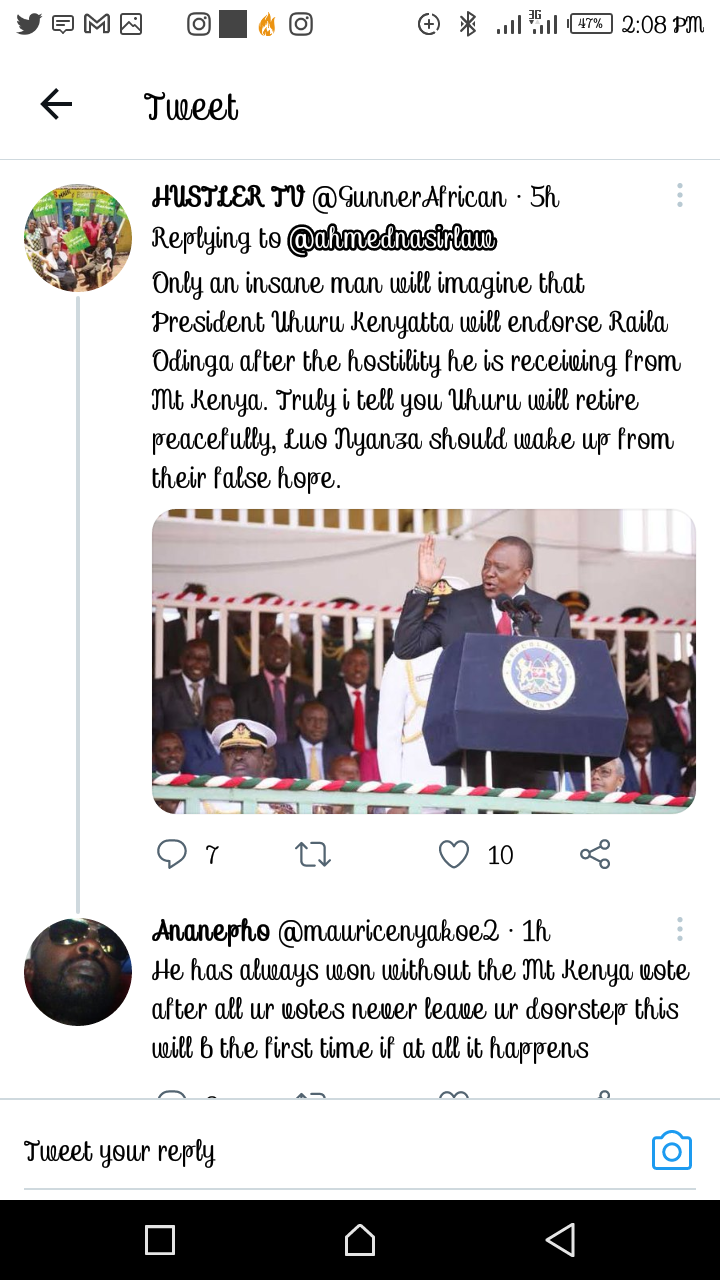
Task: Tap the camera icon in reply bar
Action: (x=672, y=1150)
